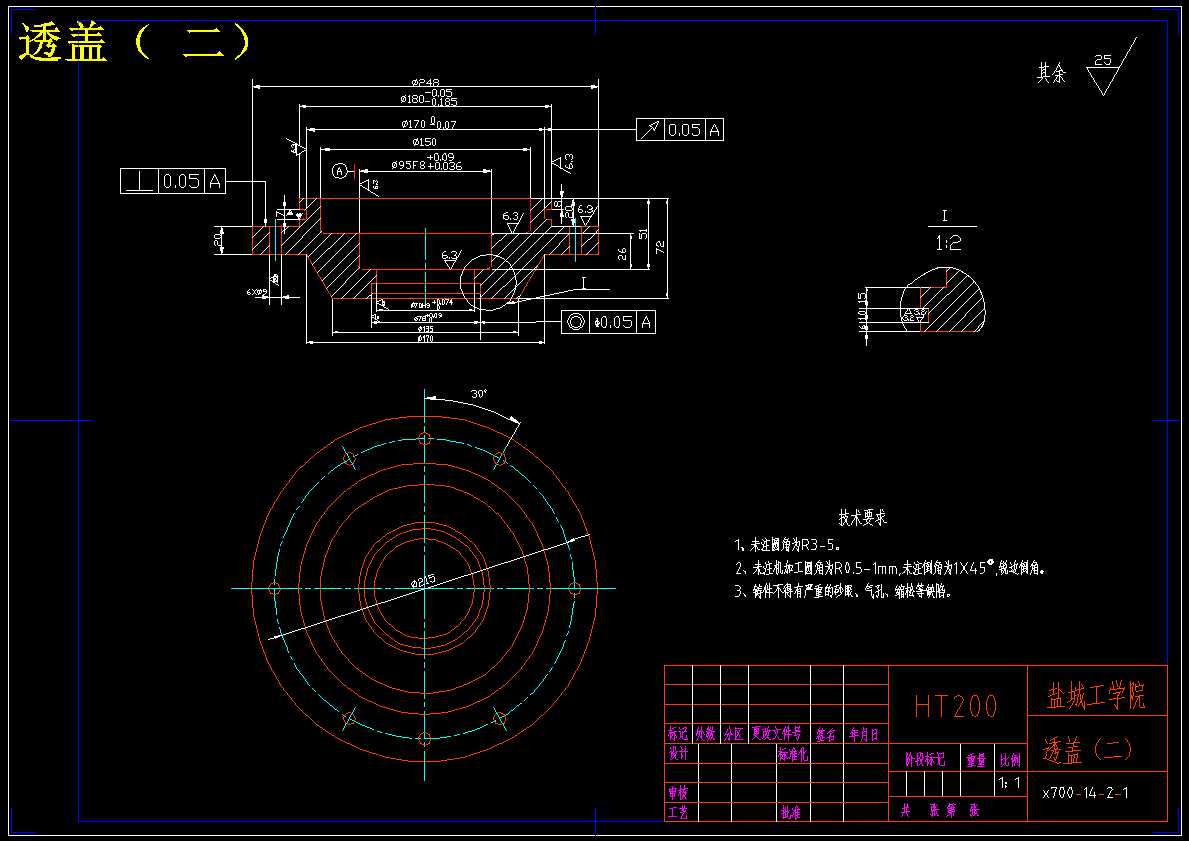Click the 技术要求 heading
The height and width of the screenshot is (841, 1189).
click(x=862, y=518)
